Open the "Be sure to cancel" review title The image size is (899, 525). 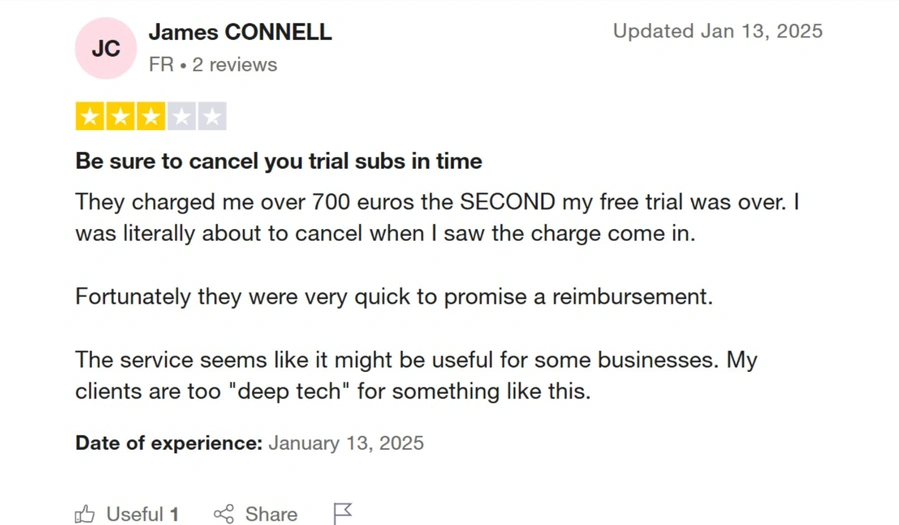coord(278,162)
